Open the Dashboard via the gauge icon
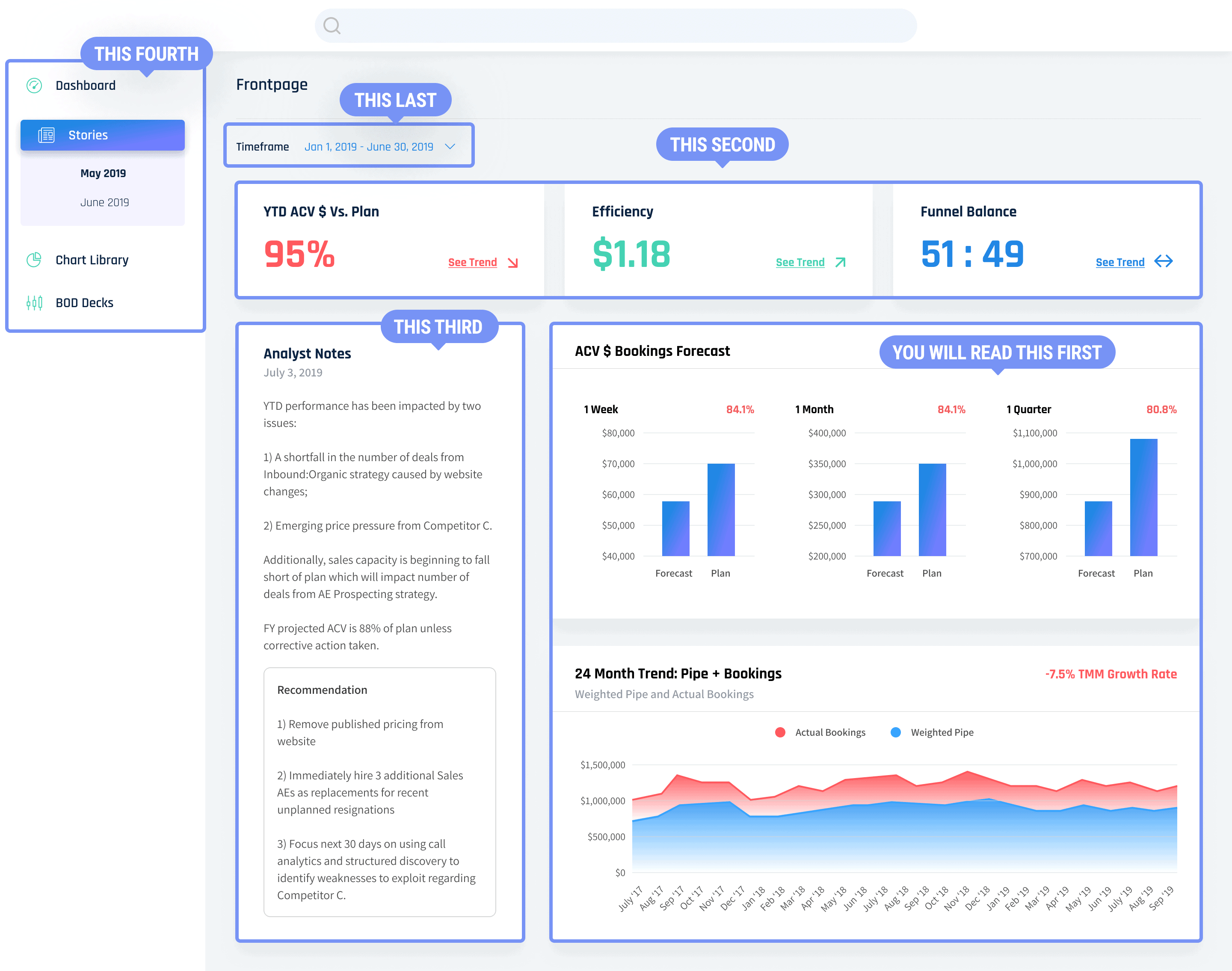The image size is (1232, 971). click(x=34, y=85)
